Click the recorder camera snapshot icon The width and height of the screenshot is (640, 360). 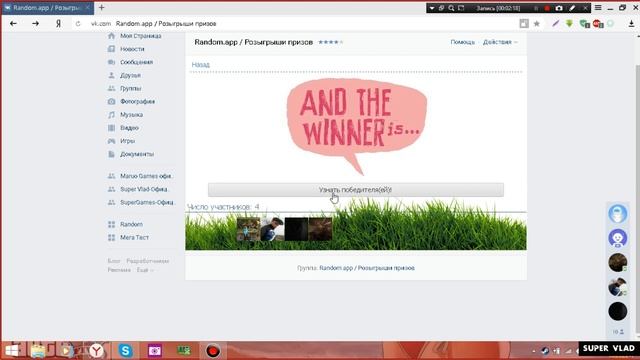click(x=559, y=8)
